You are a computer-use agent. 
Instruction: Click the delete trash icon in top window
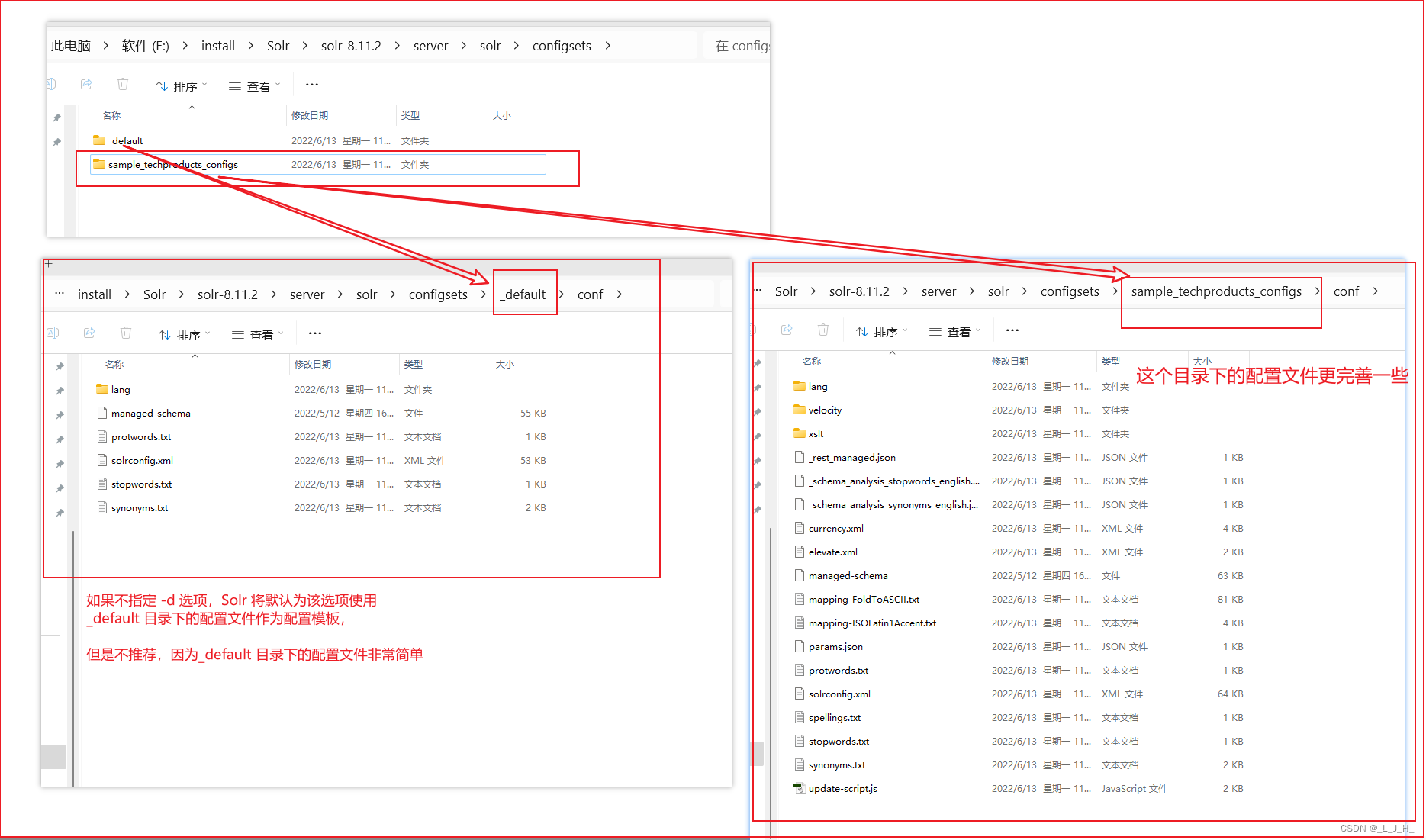tap(123, 84)
